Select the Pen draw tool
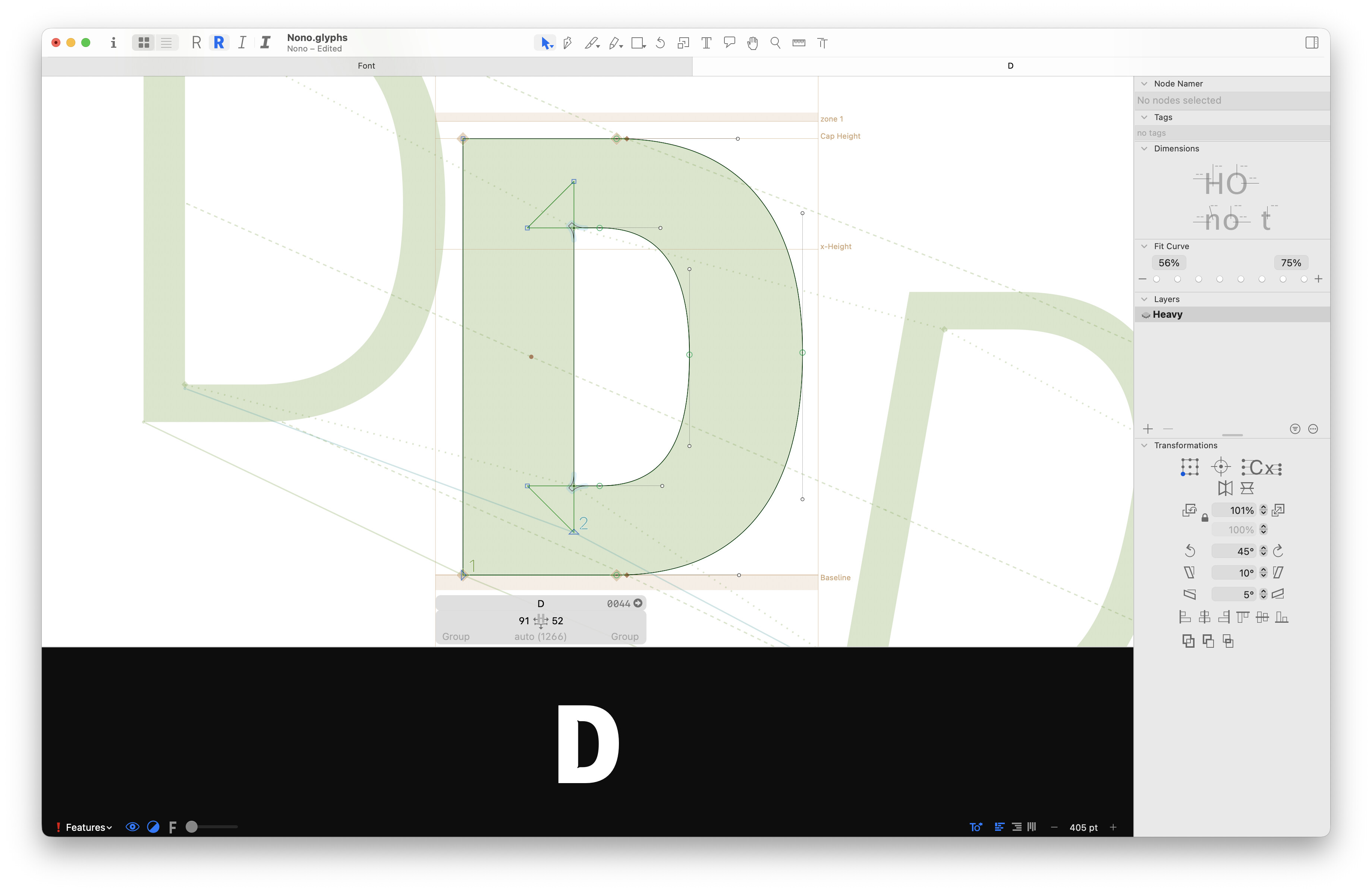This screenshot has height=892, width=1372. pos(567,43)
